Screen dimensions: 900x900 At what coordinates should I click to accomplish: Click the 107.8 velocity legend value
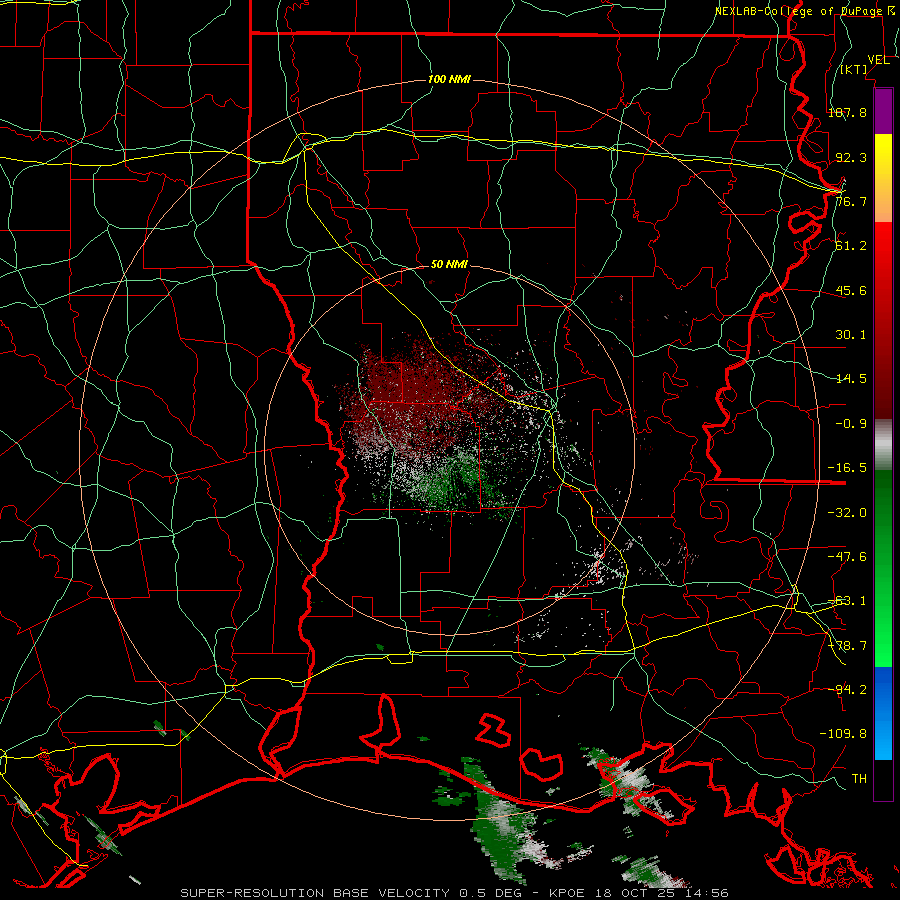click(x=847, y=112)
